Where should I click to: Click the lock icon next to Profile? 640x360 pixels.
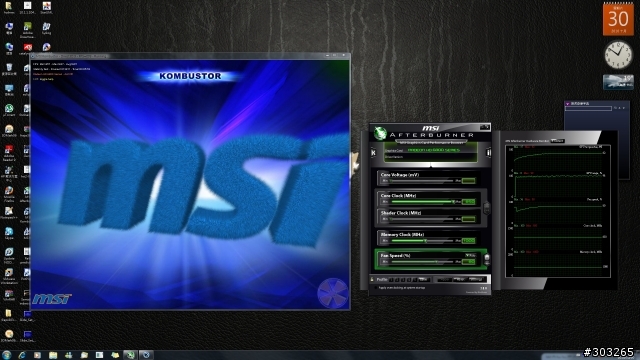click(x=372, y=280)
